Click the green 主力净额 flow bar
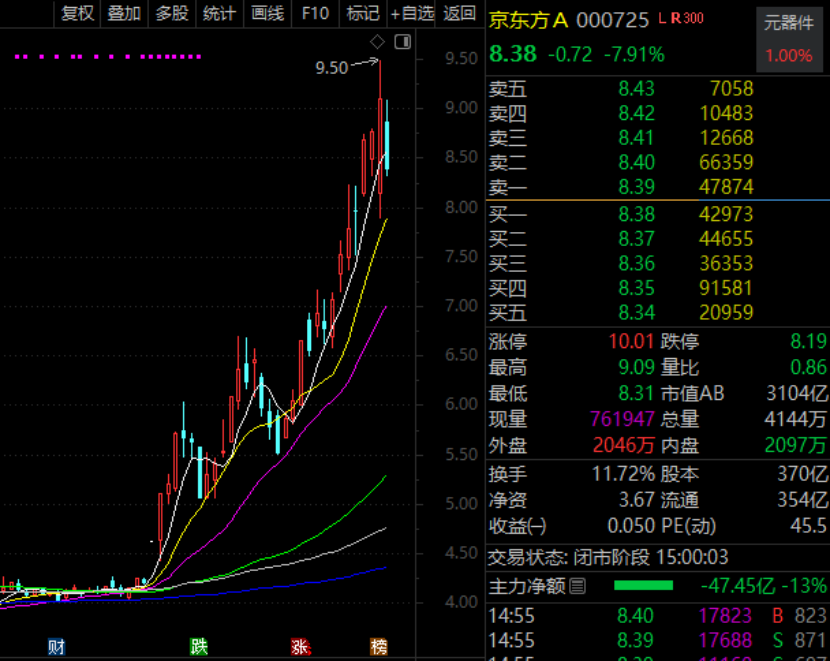The height and width of the screenshot is (661, 830). click(643, 585)
